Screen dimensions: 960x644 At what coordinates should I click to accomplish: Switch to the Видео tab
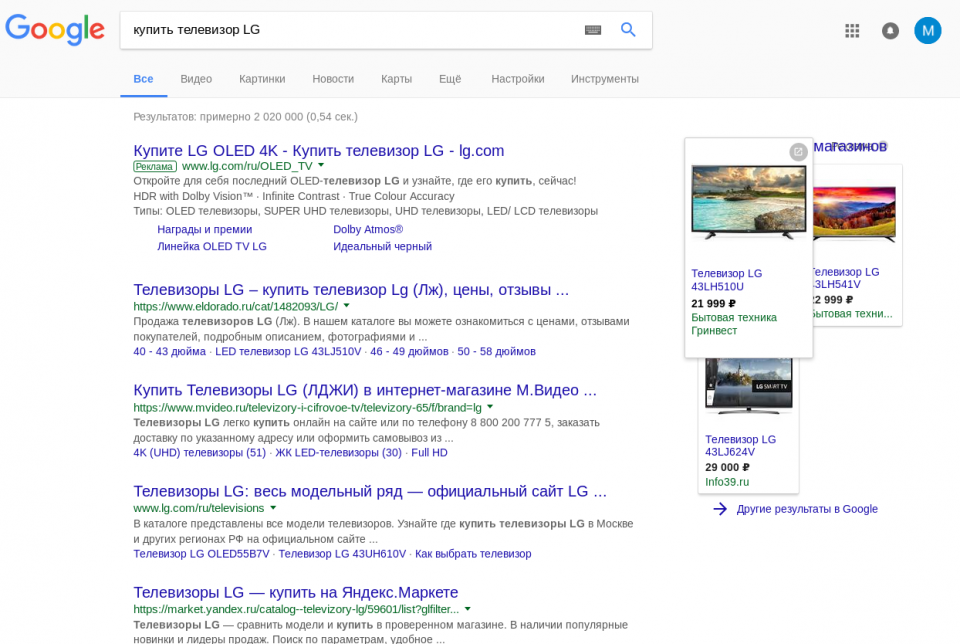click(x=196, y=79)
